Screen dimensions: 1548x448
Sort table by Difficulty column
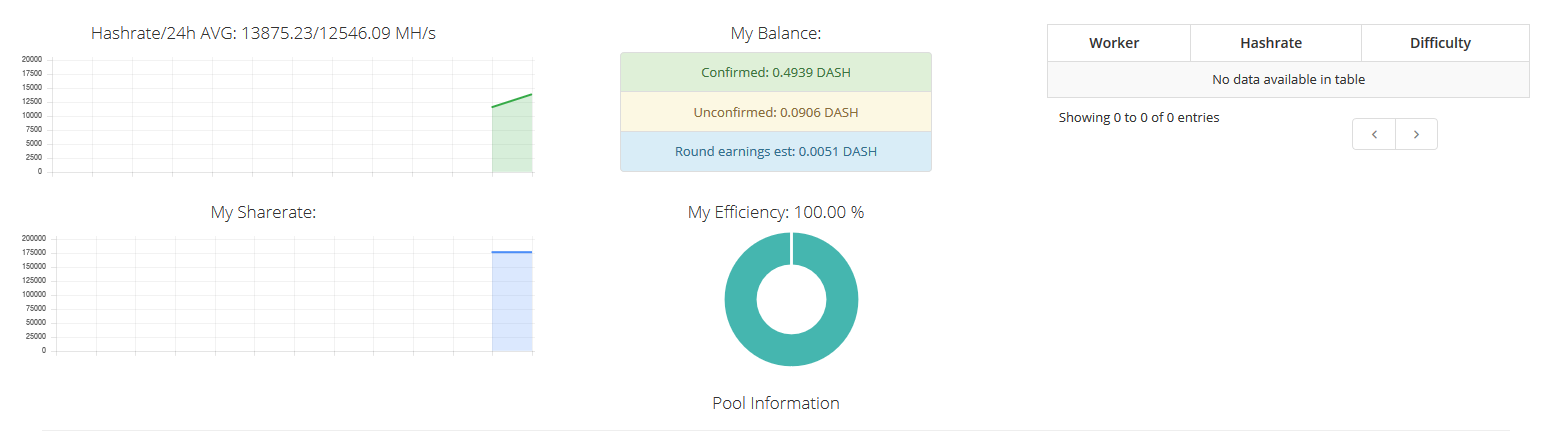(1445, 43)
